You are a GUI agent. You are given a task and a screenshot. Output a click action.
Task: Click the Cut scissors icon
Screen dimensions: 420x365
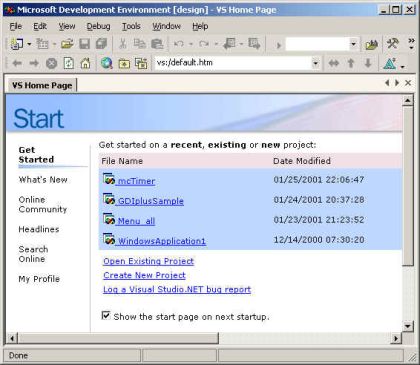123,44
